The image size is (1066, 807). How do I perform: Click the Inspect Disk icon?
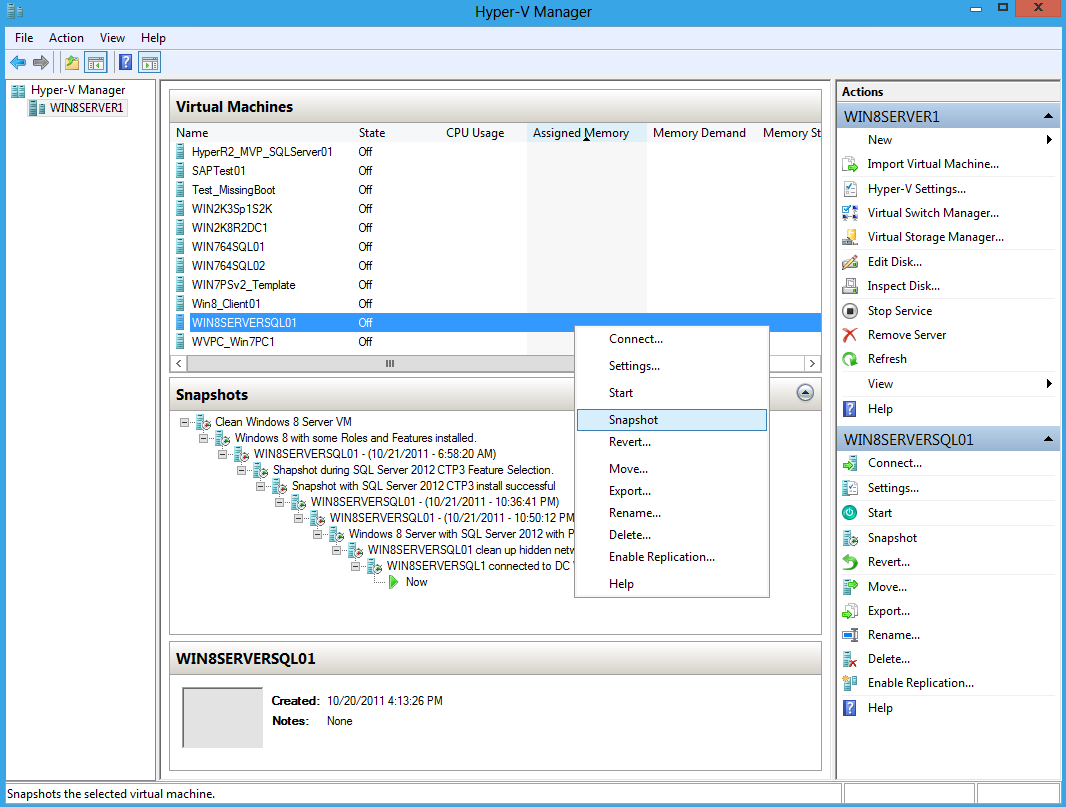pos(850,286)
